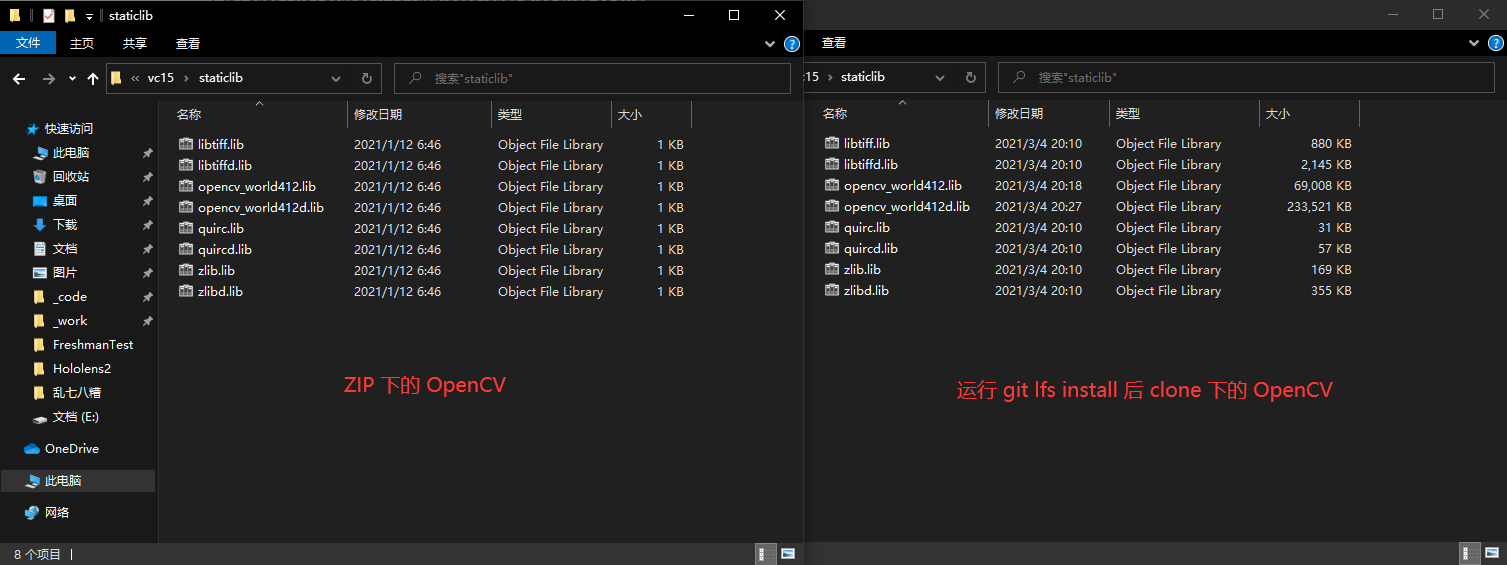Image resolution: width=1507 pixels, height=565 pixels.
Task: Select 此电脑 at bottom of navigation pane
Action: (67, 481)
